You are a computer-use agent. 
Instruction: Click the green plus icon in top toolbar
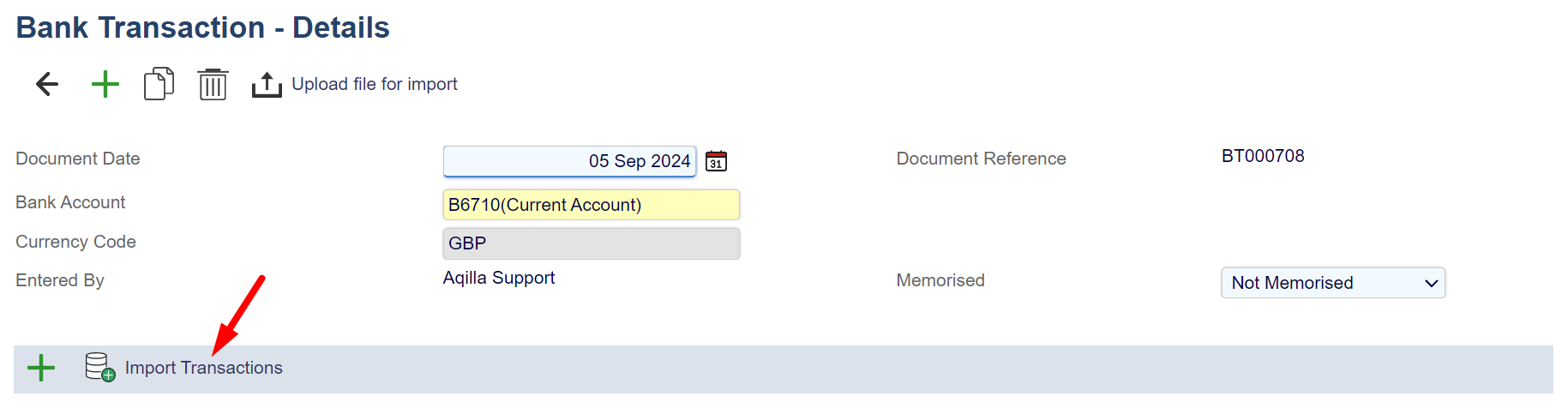coord(105,84)
